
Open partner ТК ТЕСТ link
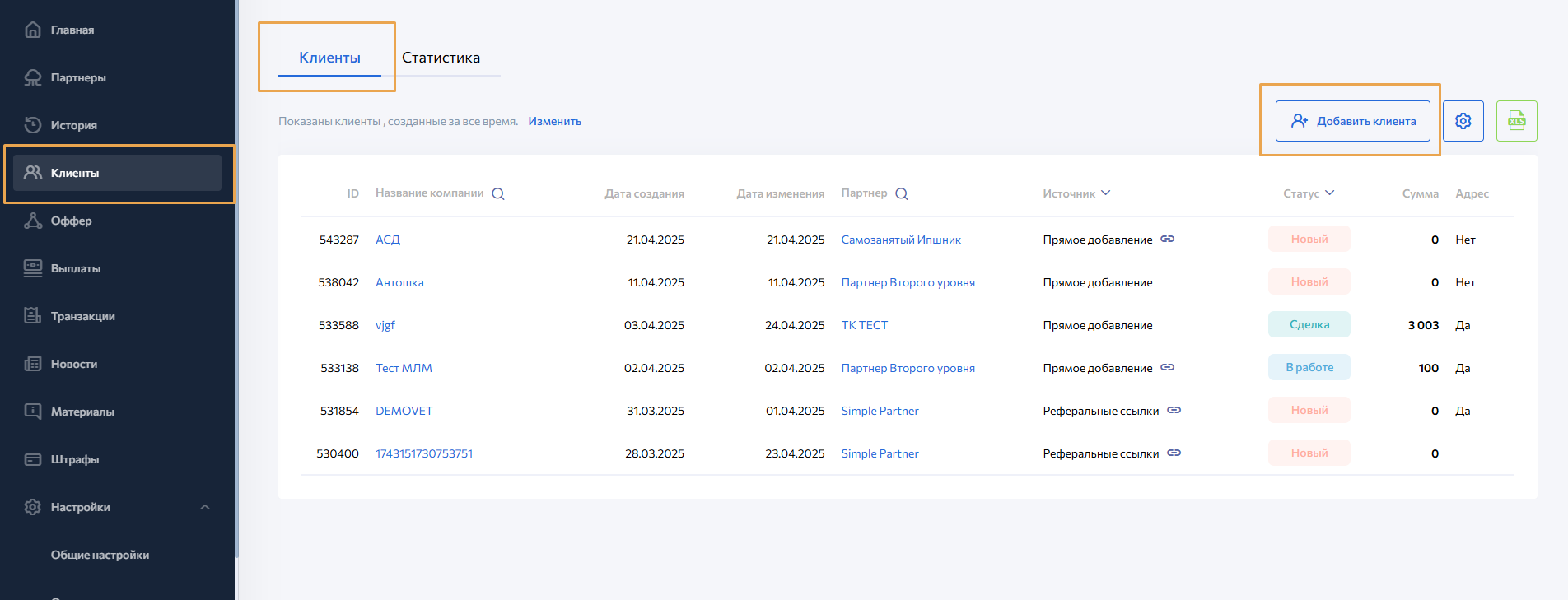(x=864, y=325)
